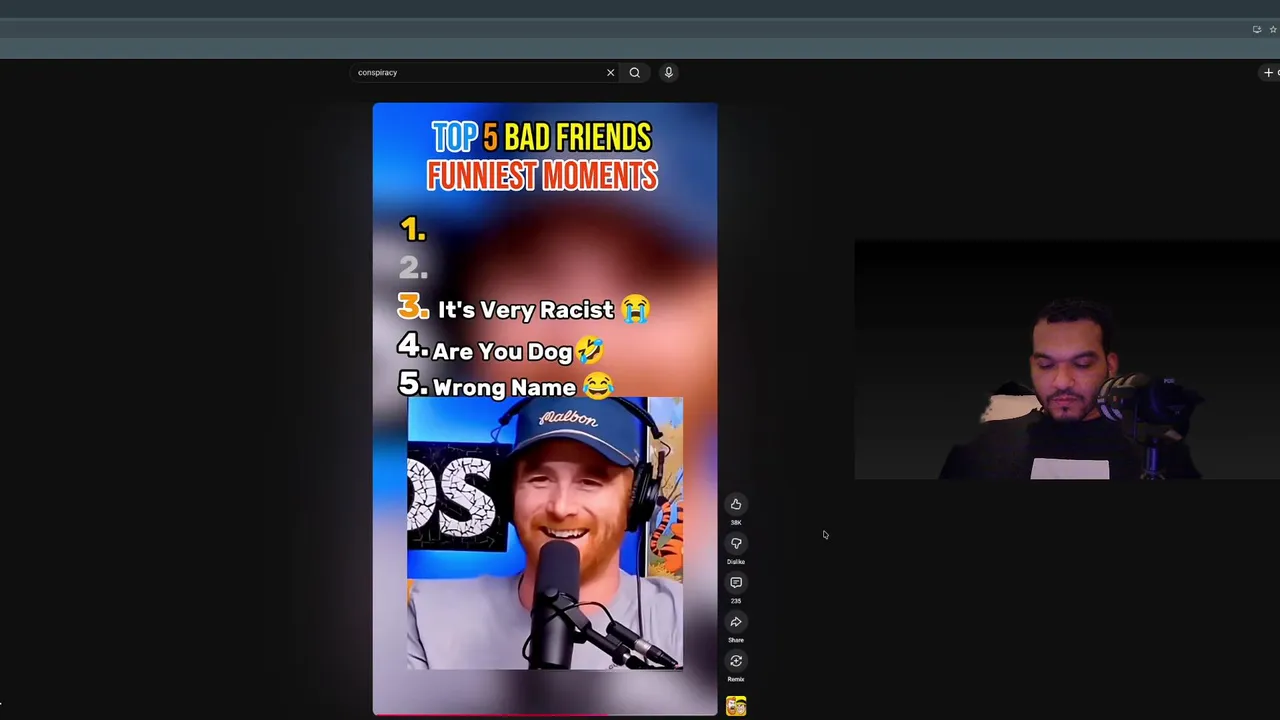Bookmark this page with the star icon
1280x720 pixels.
(x=1273, y=29)
